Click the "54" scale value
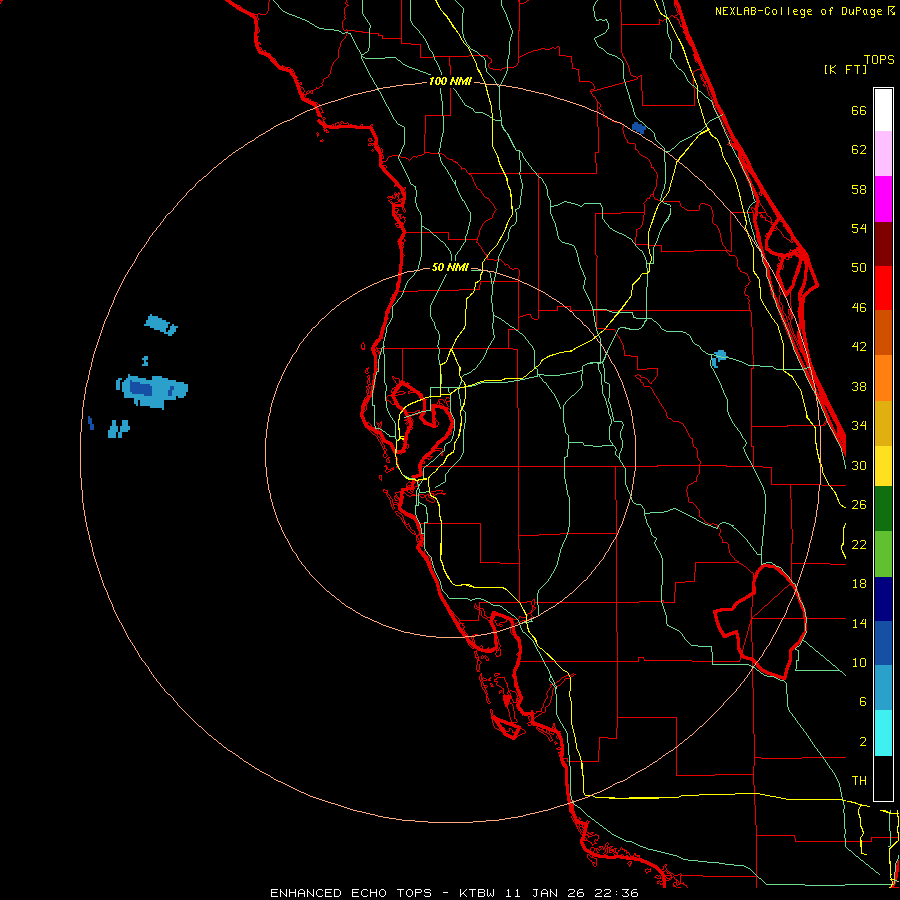 coord(859,228)
